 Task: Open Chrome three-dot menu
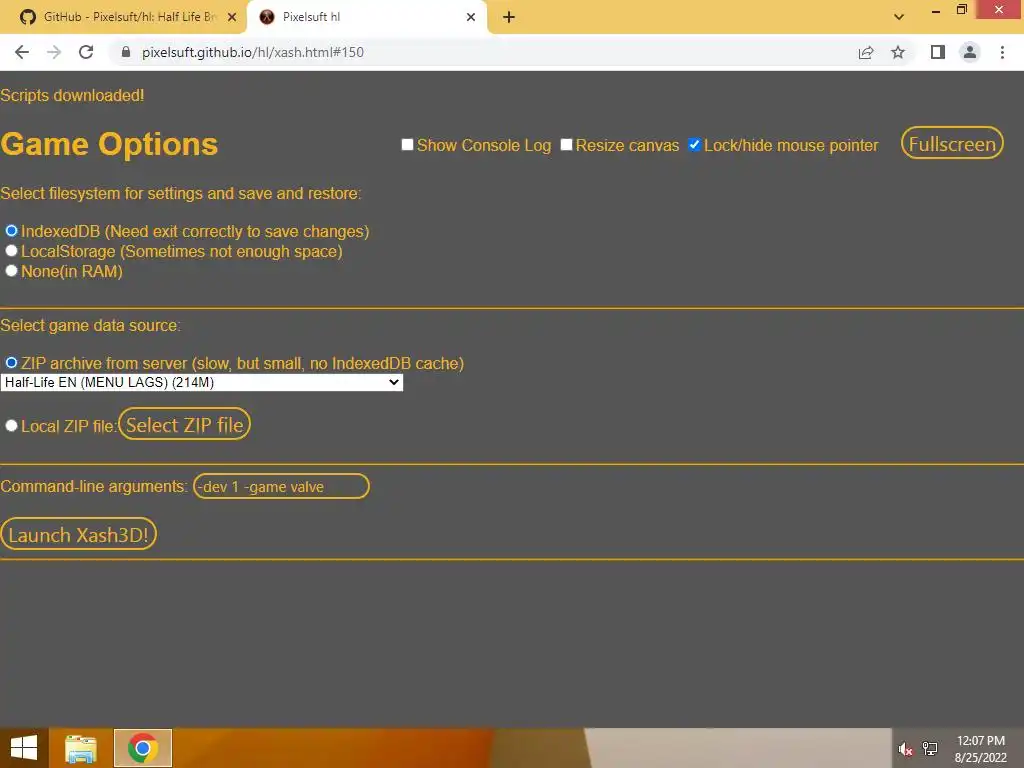tap(1002, 52)
